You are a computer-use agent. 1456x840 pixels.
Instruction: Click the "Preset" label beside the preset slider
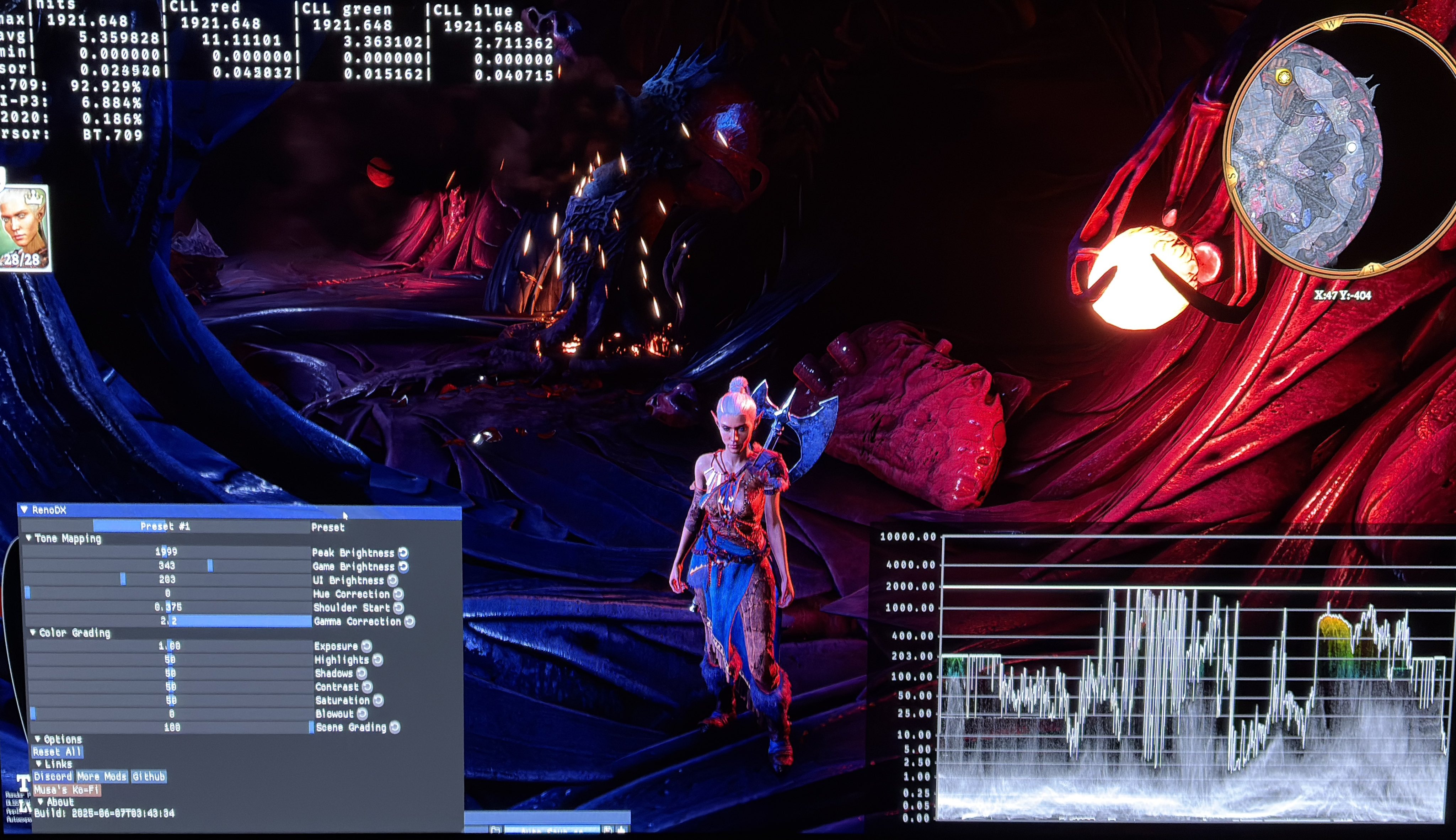328,527
